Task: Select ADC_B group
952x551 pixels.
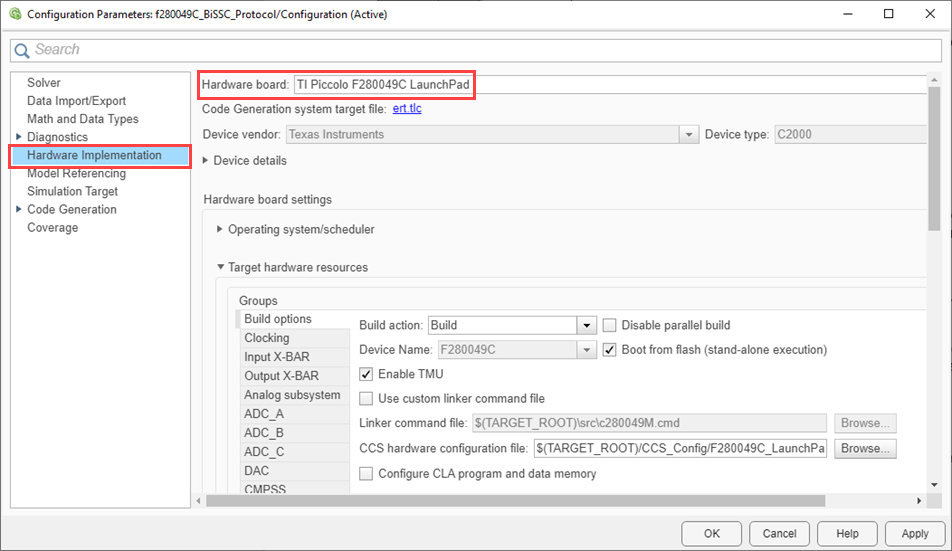Action: pyautogui.click(x=294, y=433)
